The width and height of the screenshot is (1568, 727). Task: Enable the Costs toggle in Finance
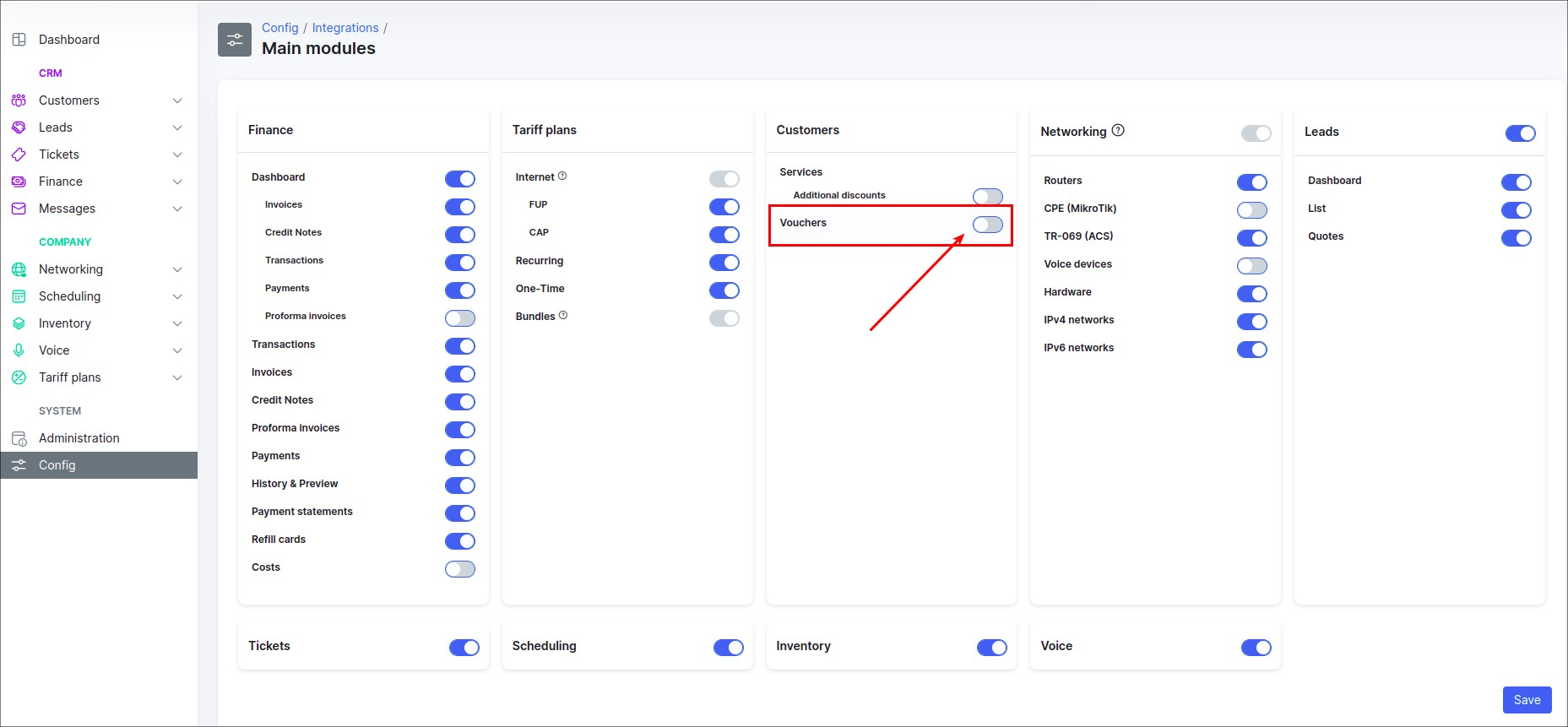(460, 569)
